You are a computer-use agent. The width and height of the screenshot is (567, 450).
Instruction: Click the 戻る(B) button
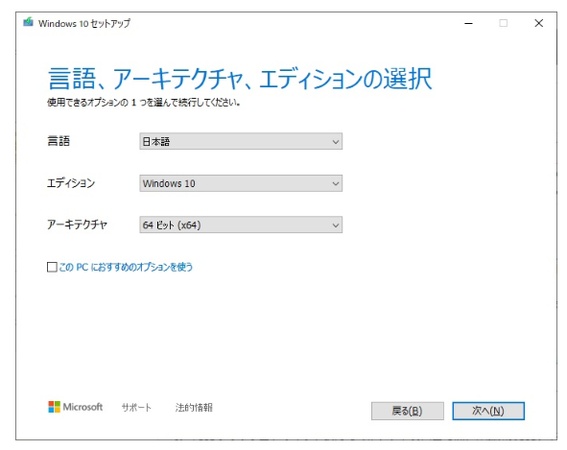pos(407,411)
